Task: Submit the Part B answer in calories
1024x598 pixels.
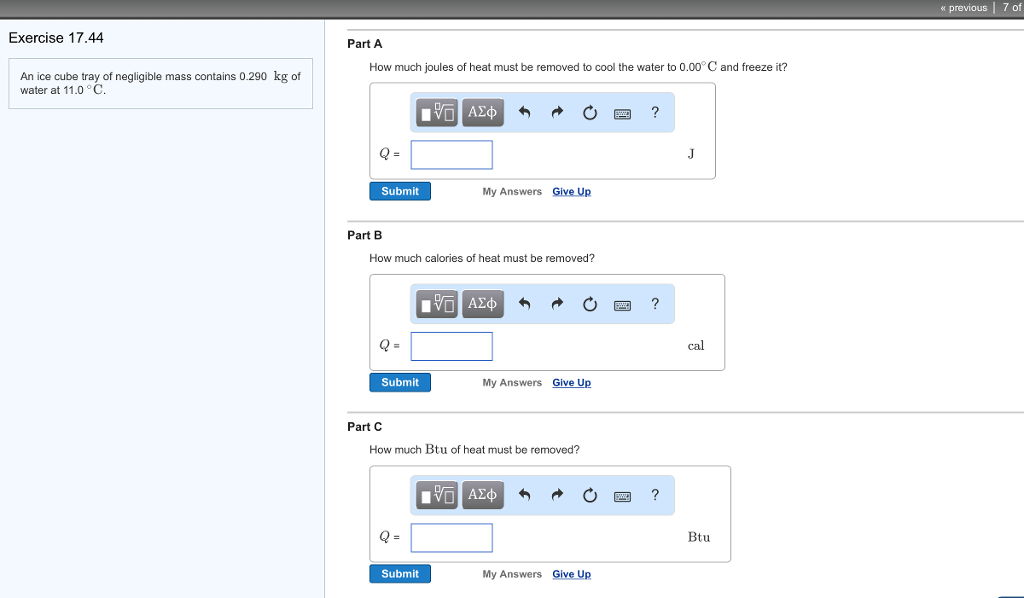Action: (400, 383)
